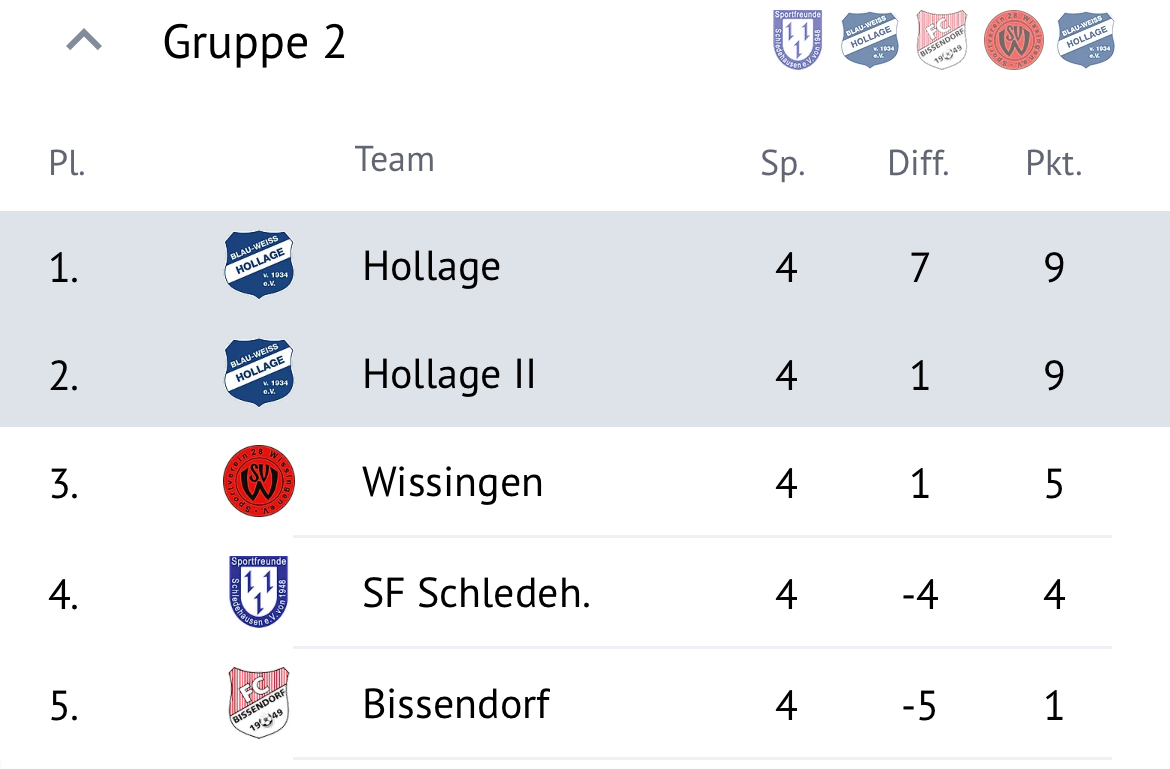Click SF Schledeh. crest in fourth row
Image resolution: width=1170 pixels, height=769 pixels.
(258, 591)
